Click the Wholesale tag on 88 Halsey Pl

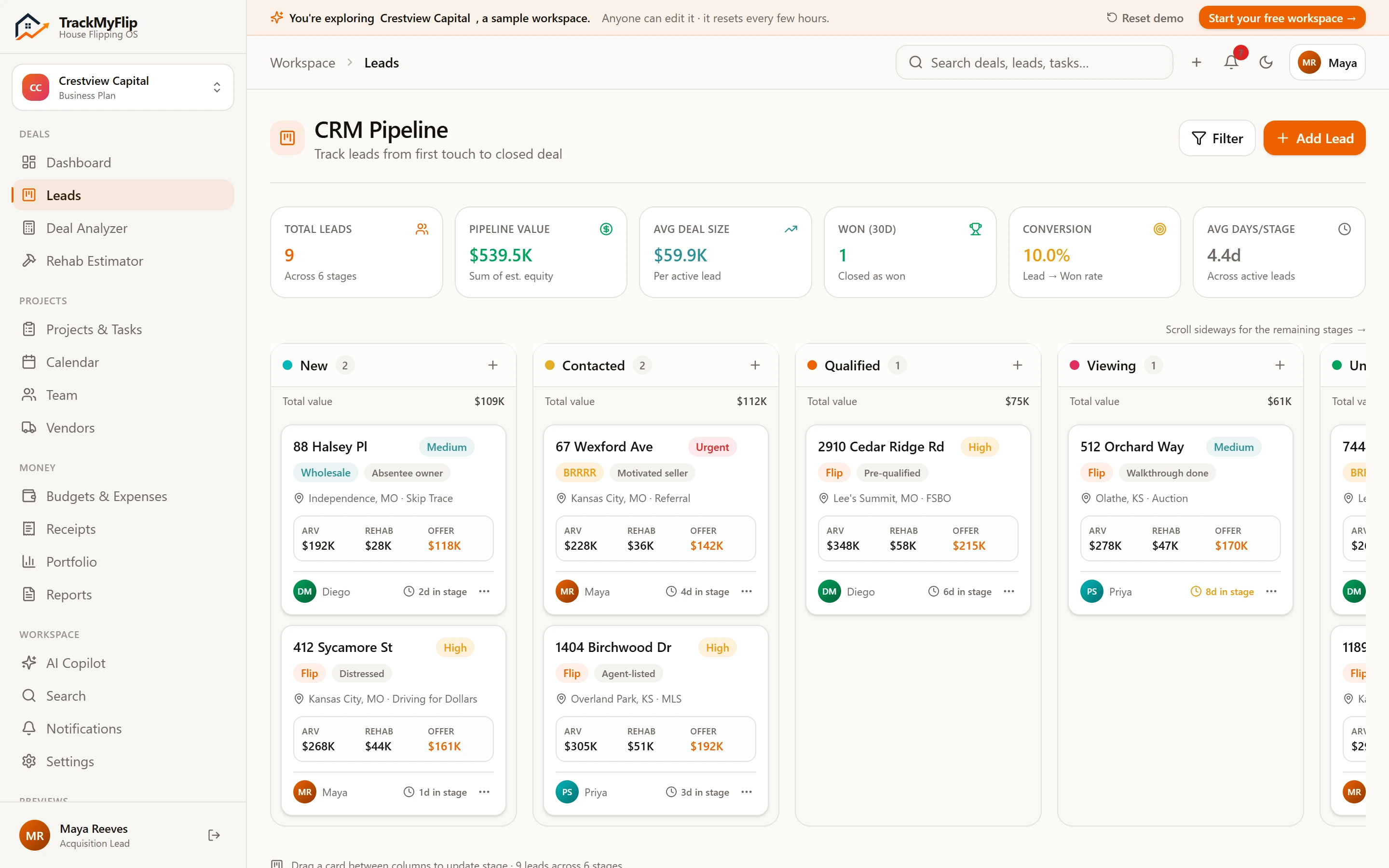326,473
